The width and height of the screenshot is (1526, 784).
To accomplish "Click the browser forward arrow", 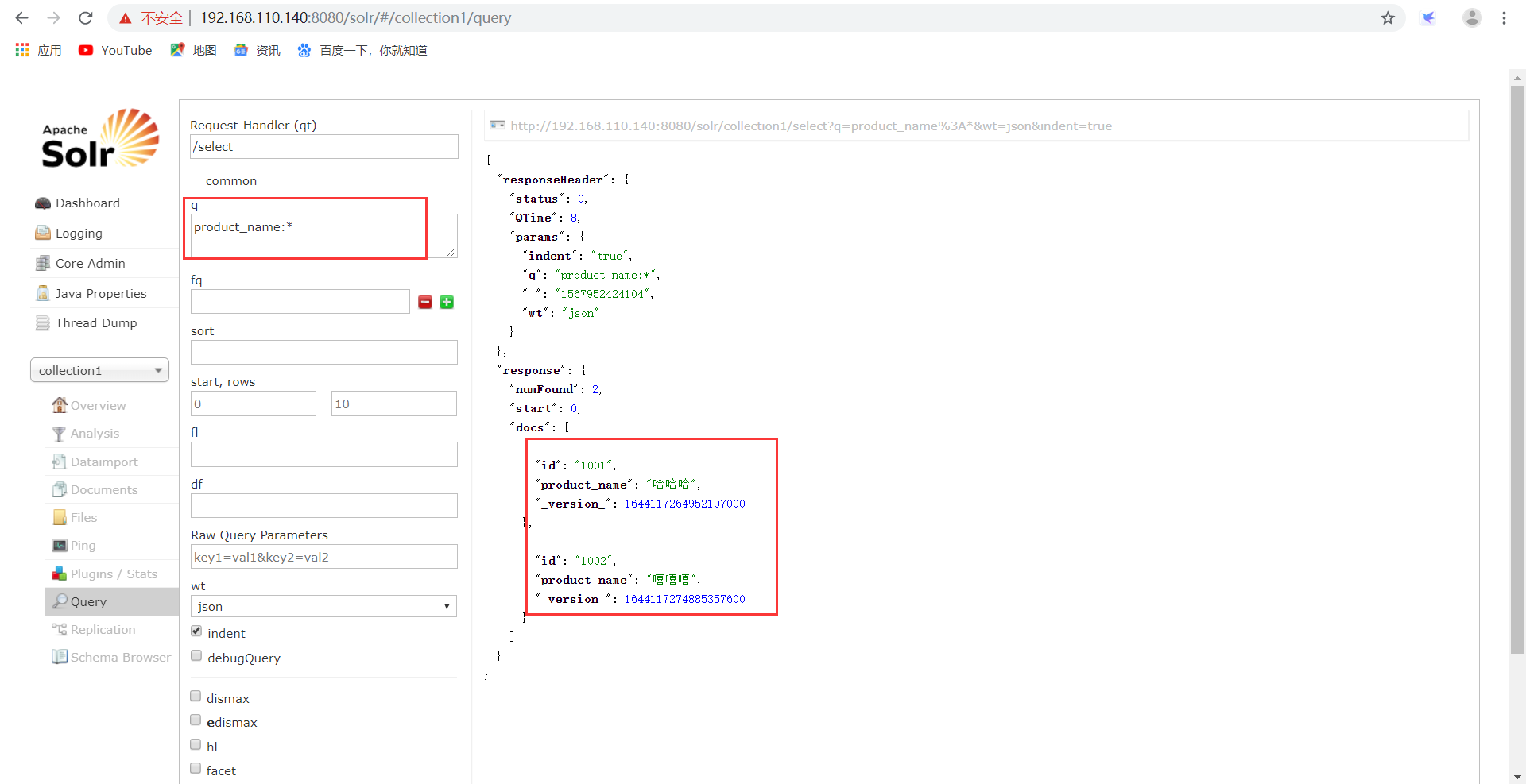I will [x=53, y=17].
